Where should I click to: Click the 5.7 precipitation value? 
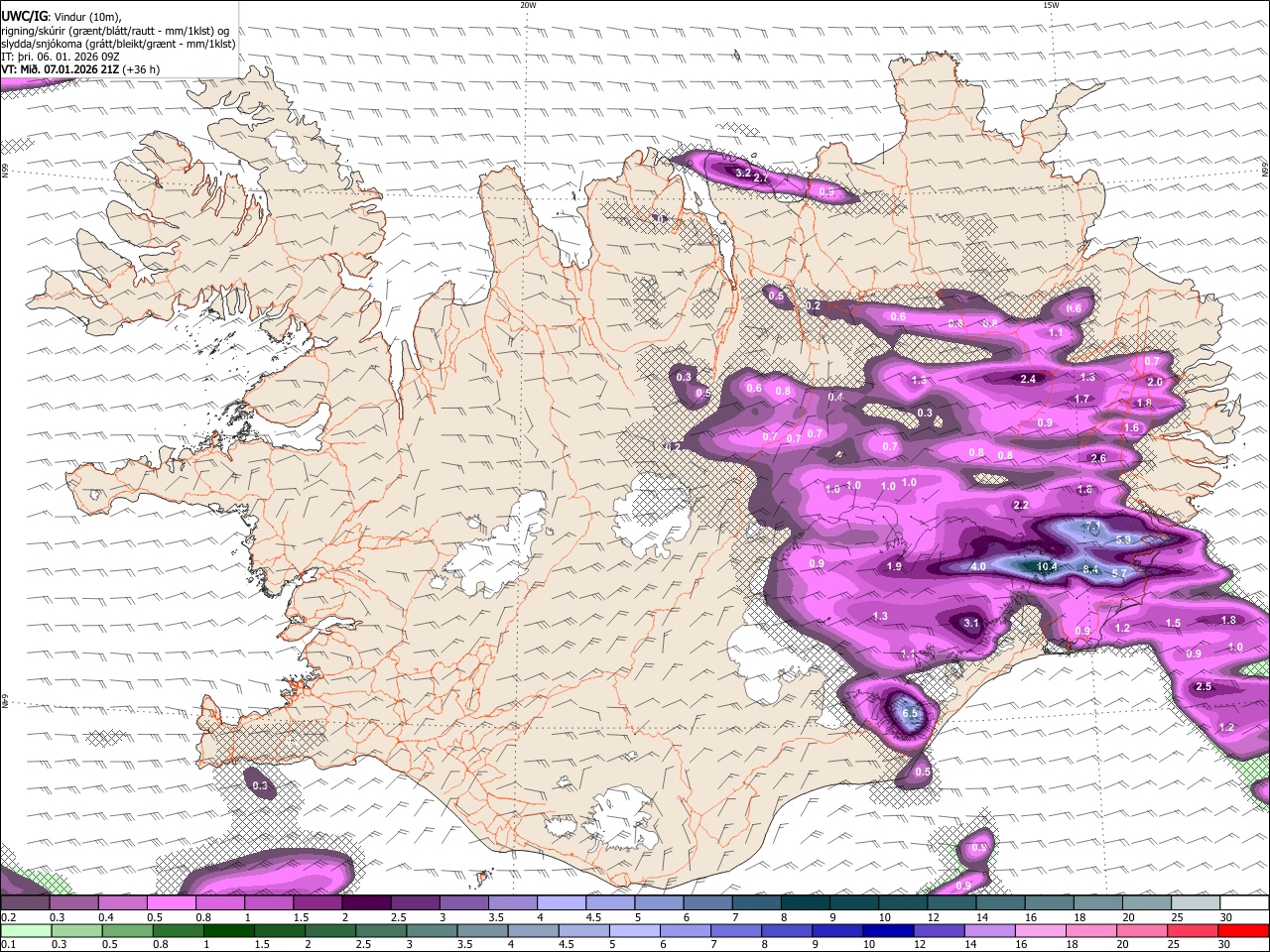[x=1118, y=572]
